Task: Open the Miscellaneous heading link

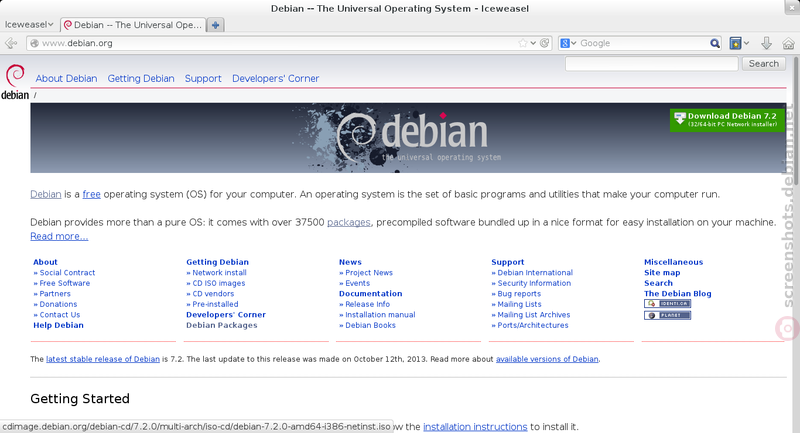Action: (x=673, y=262)
